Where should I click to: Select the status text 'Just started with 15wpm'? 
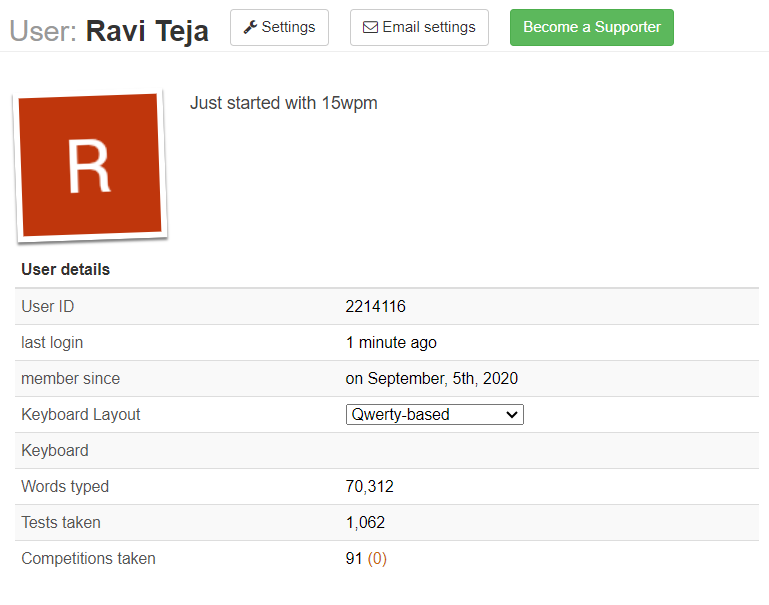tap(283, 103)
